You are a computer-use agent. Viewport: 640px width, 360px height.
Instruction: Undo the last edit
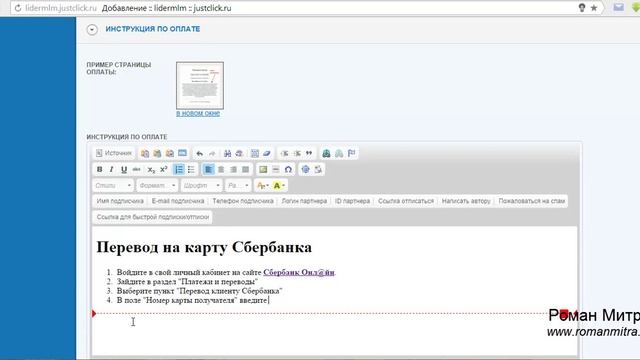pyautogui.click(x=199, y=153)
